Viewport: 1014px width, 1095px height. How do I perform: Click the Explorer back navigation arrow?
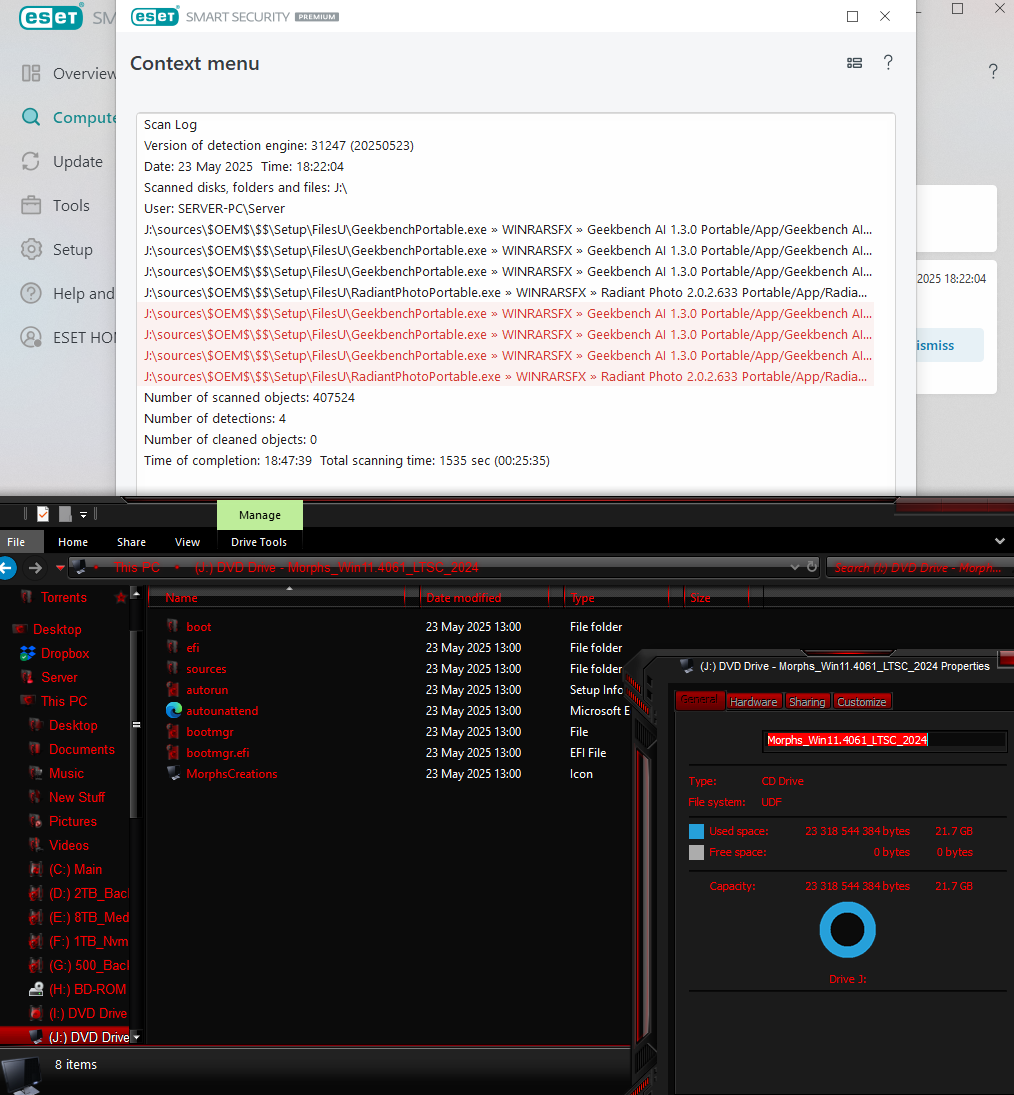click(x=8, y=568)
